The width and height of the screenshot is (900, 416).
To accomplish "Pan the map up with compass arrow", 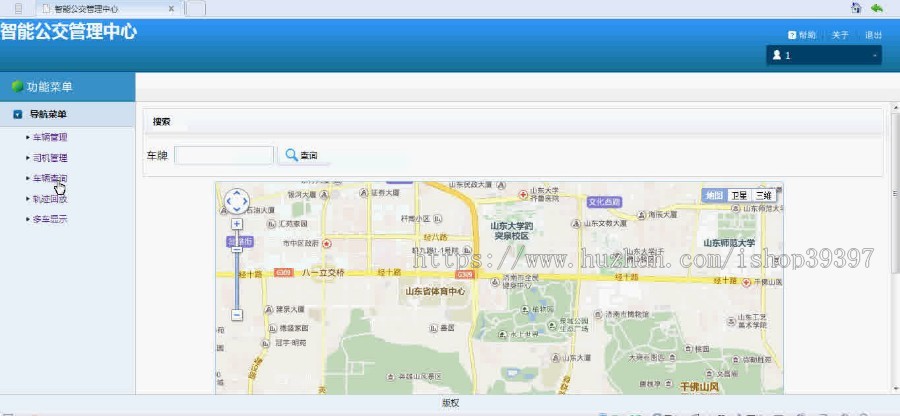I will (236, 193).
